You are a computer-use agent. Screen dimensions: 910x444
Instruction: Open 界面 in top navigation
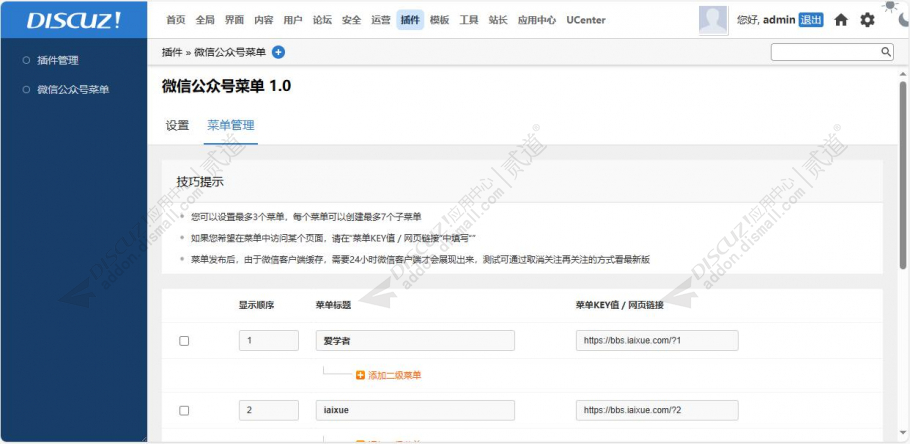point(234,20)
